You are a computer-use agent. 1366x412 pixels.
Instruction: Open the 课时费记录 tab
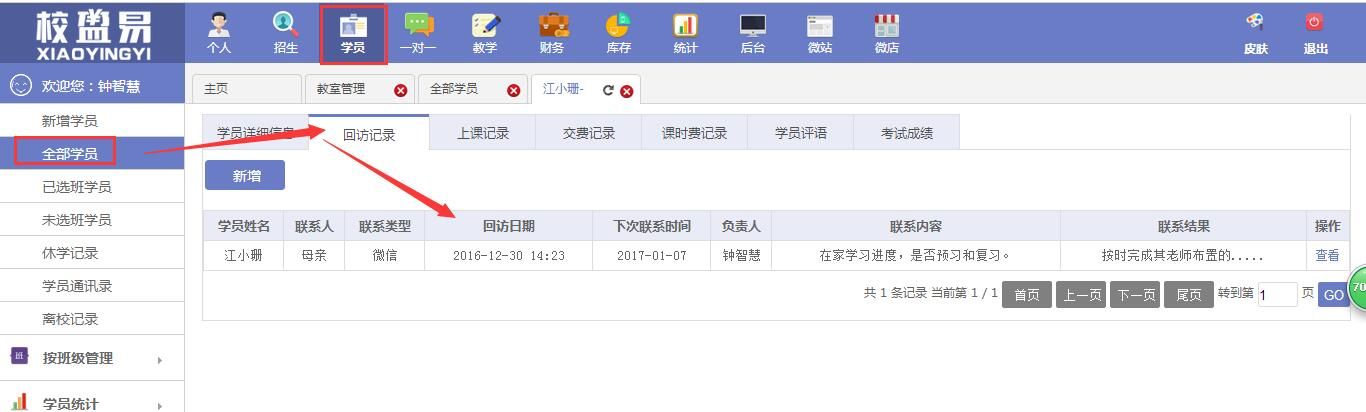[x=695, y=133]
